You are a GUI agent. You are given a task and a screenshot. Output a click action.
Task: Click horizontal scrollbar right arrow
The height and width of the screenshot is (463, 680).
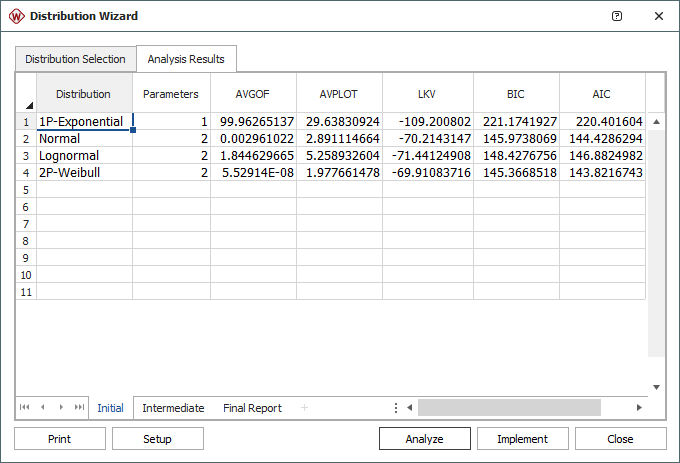[x=639, y=408]
